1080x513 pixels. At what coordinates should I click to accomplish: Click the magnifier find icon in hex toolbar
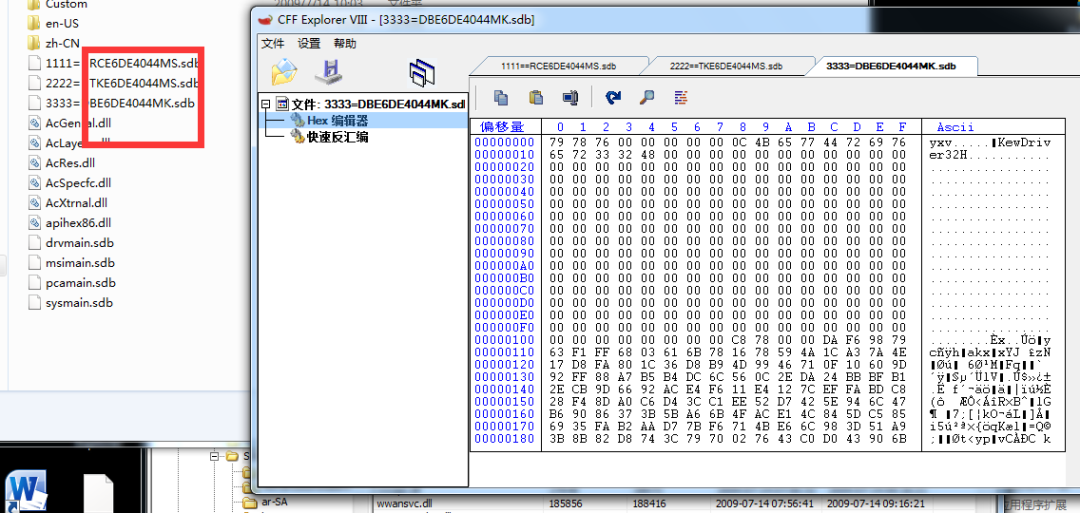click(x=647, y=97)
